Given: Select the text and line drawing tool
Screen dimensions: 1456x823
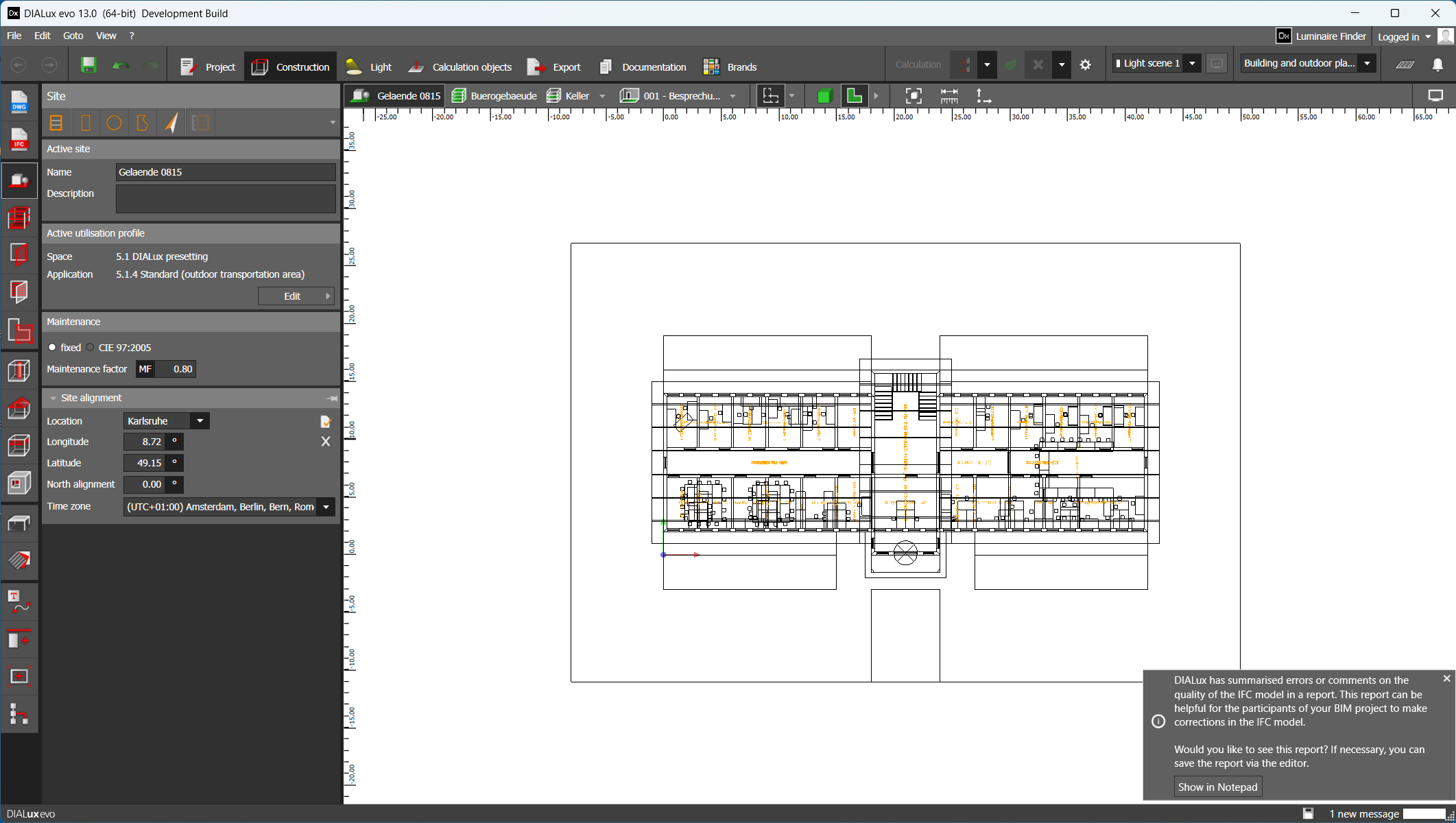Looking at the screenshot, I should pos(19,601).
